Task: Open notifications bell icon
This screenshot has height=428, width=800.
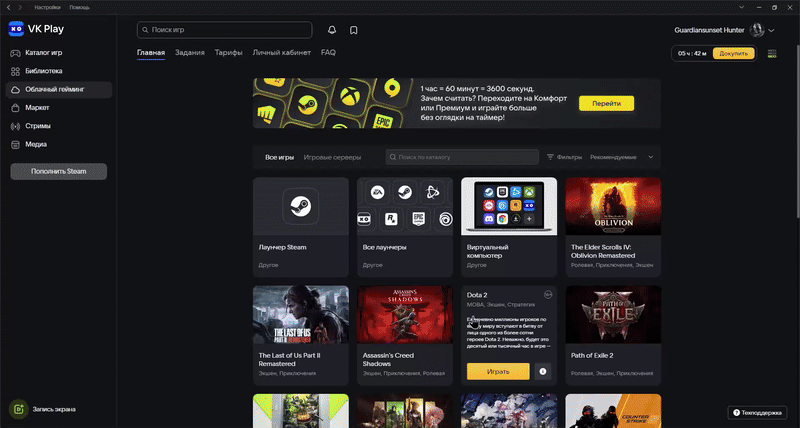Action: [332, 30]
